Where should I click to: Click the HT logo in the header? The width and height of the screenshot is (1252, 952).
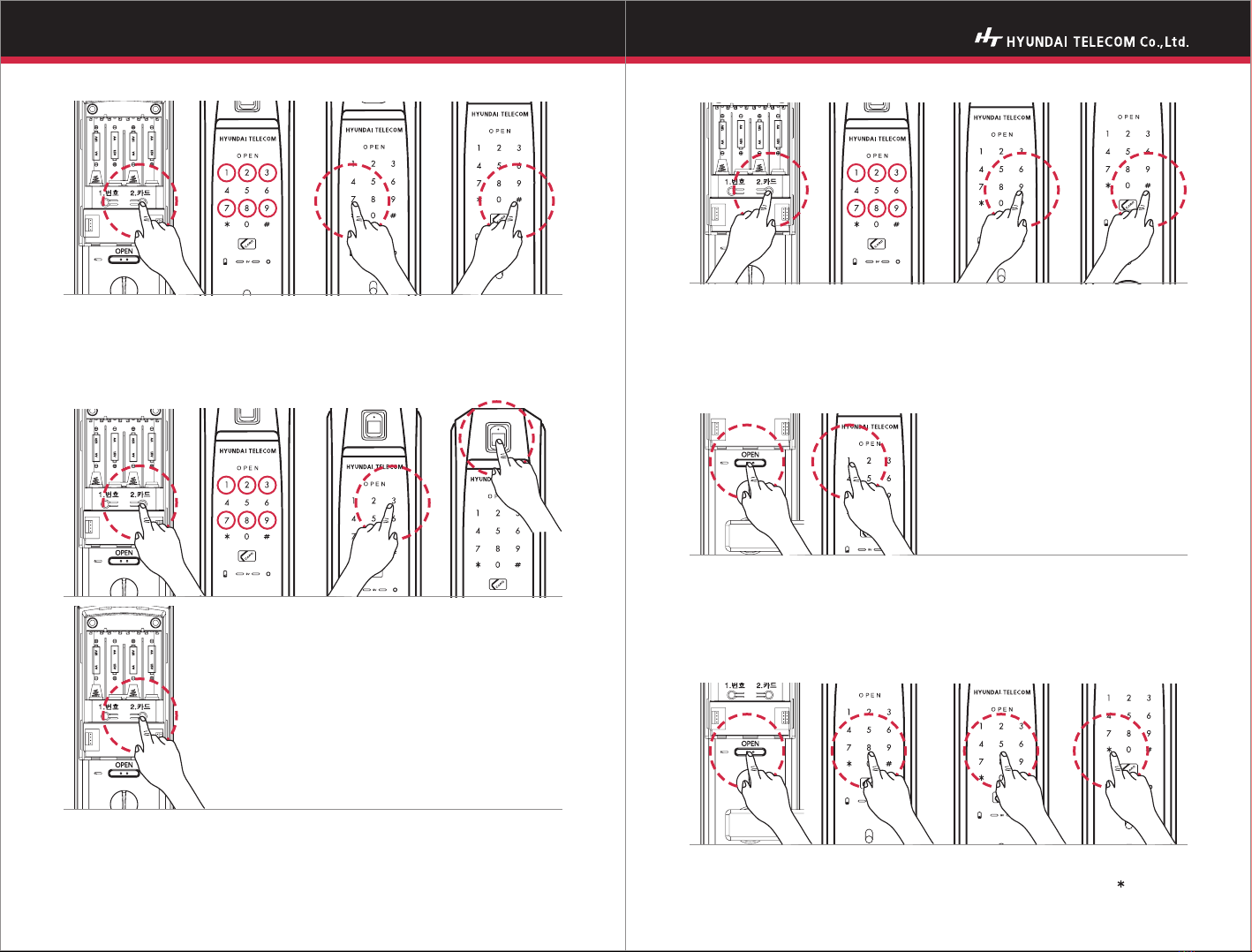(988, 37)
